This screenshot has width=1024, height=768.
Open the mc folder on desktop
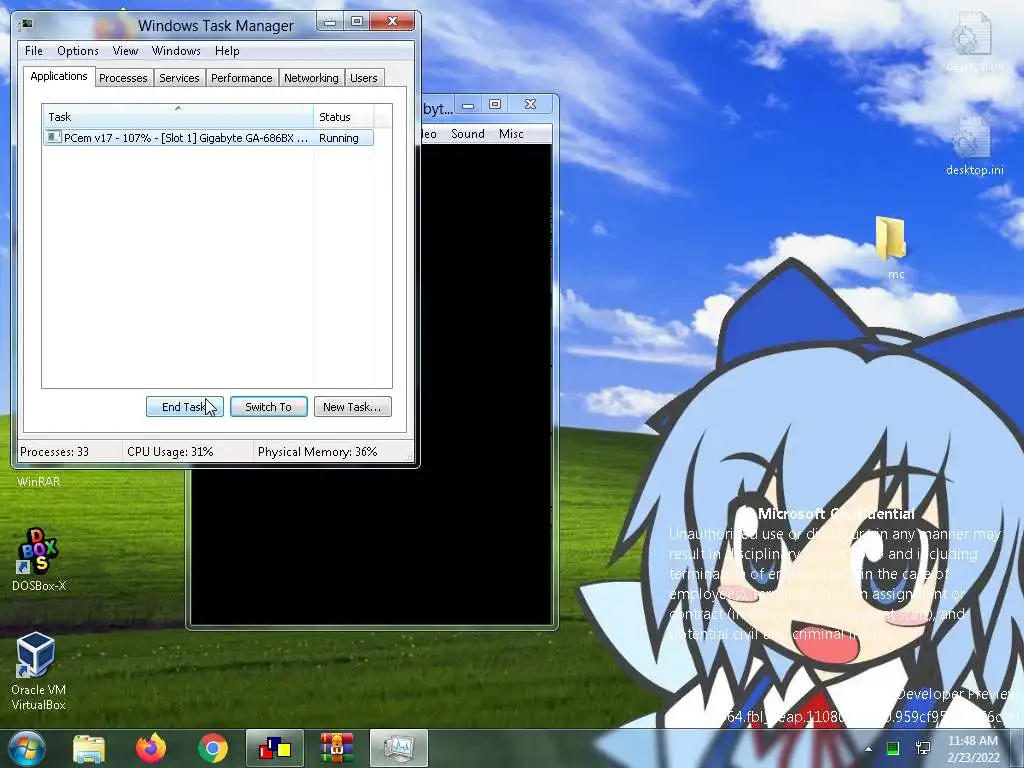click(892, 248)
